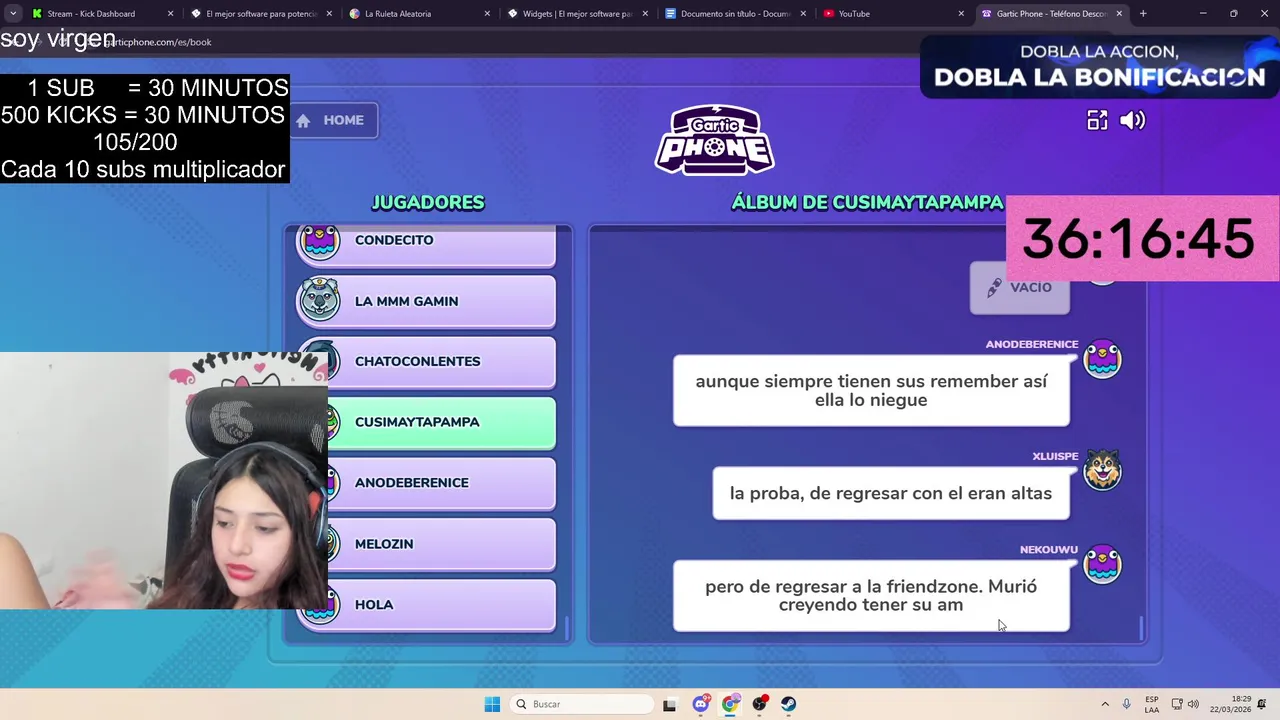Open the Windows Start menu
The width and height of the screenshot is (1280, 720).
point(492,704)
